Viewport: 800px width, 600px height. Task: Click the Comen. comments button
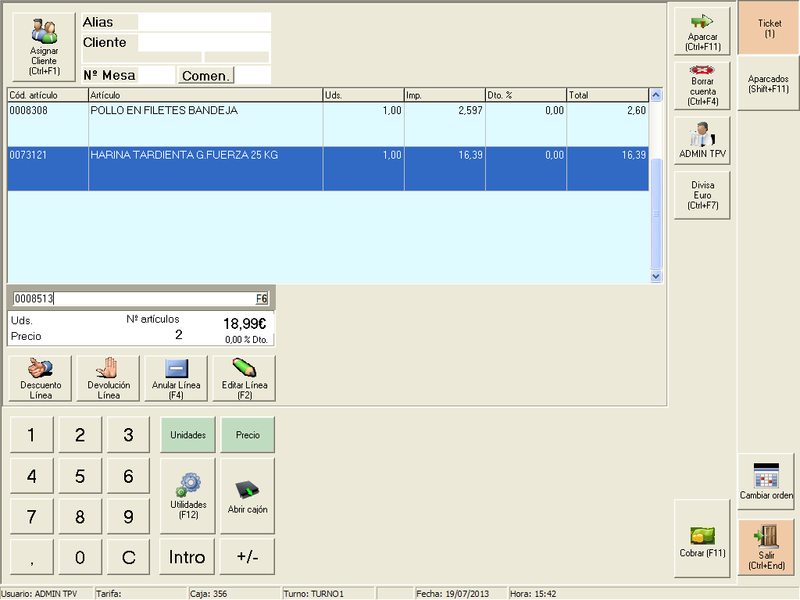tap(206, 75)
